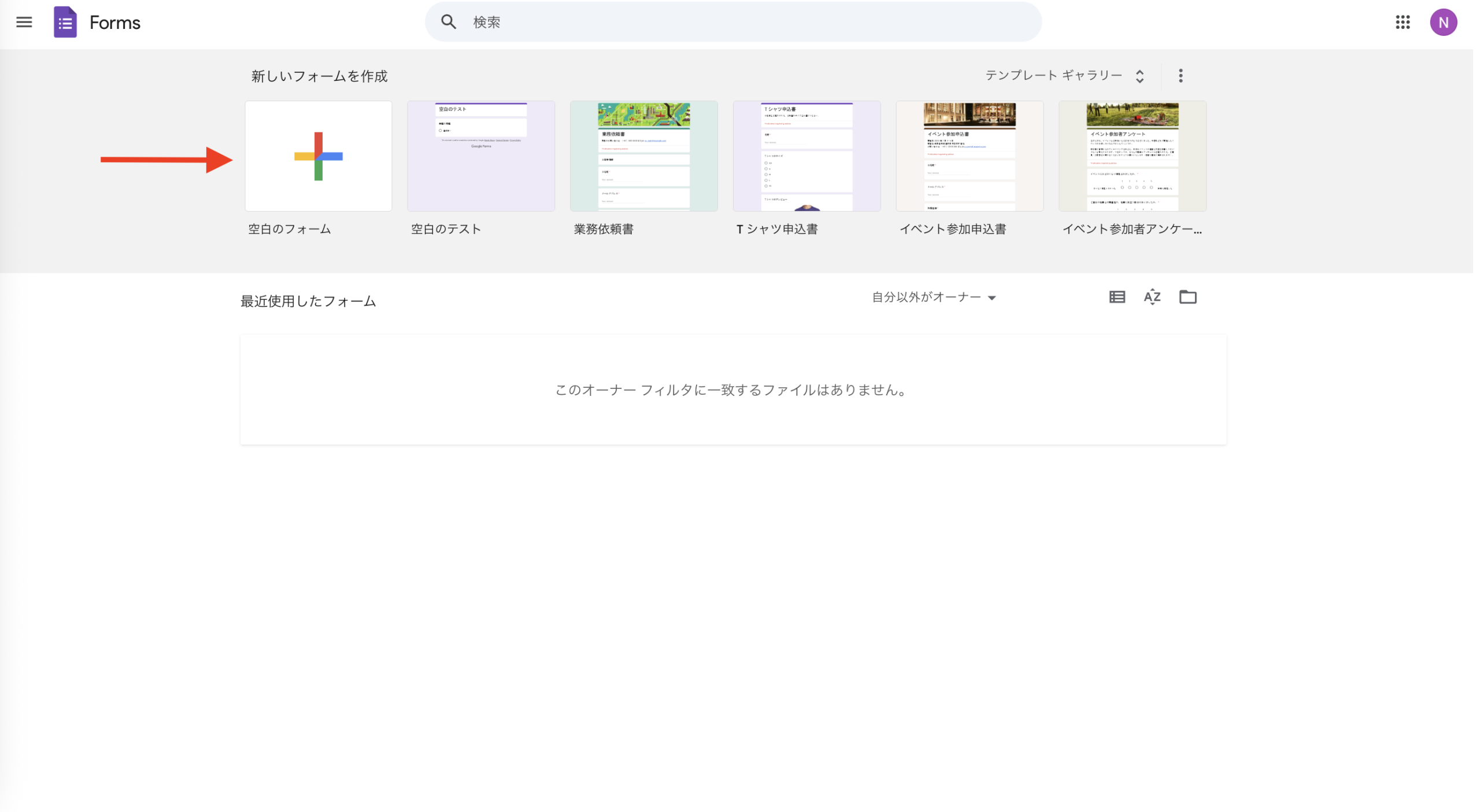Click the template gallery up-down chevrons
This screenshot has width=1480, height=812.
(1140, 75)
